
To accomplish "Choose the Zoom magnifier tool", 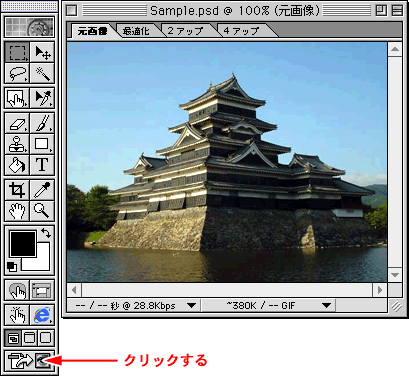I will click(42, 211).
